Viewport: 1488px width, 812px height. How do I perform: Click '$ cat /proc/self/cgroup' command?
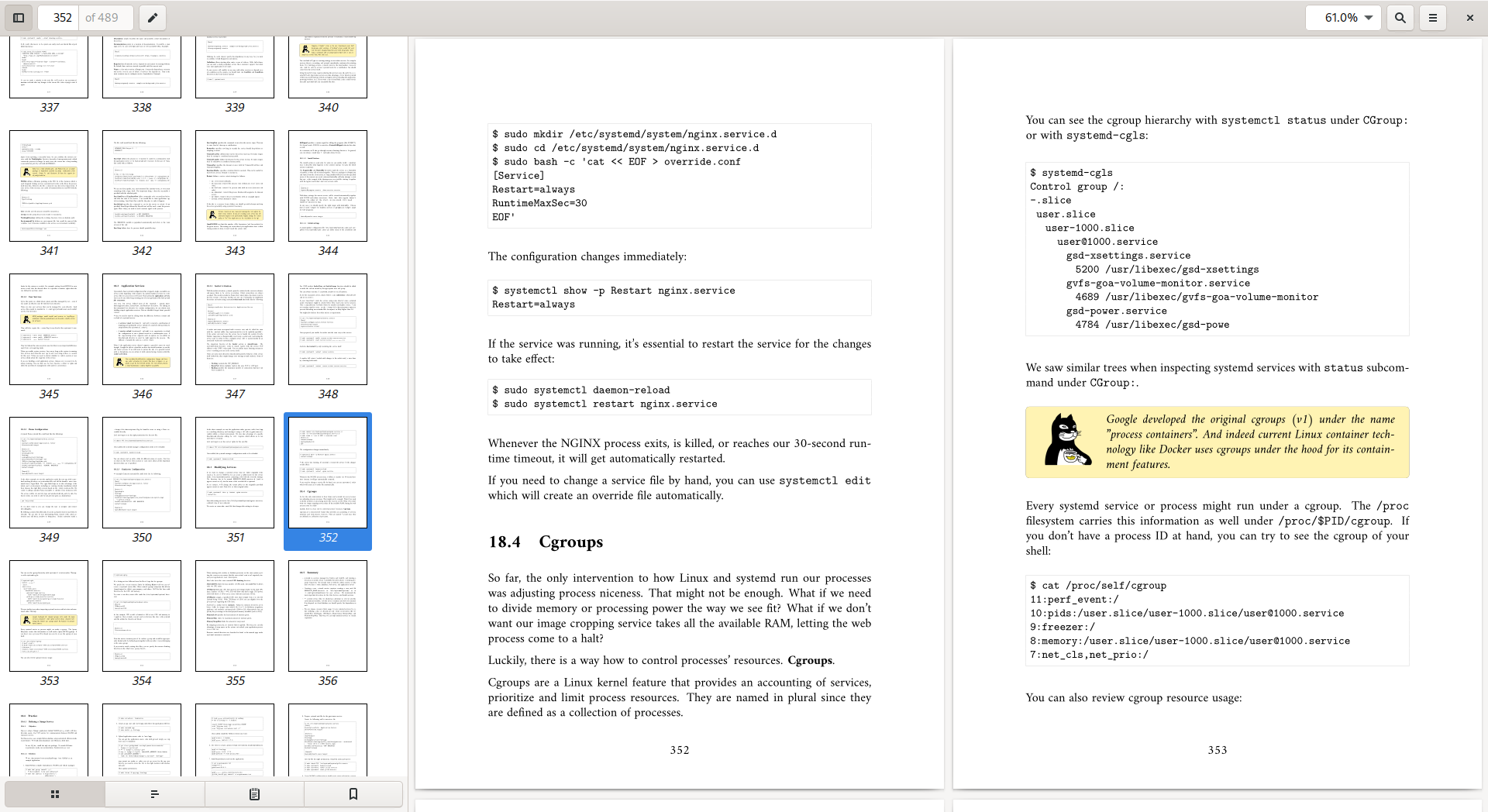1098,586
